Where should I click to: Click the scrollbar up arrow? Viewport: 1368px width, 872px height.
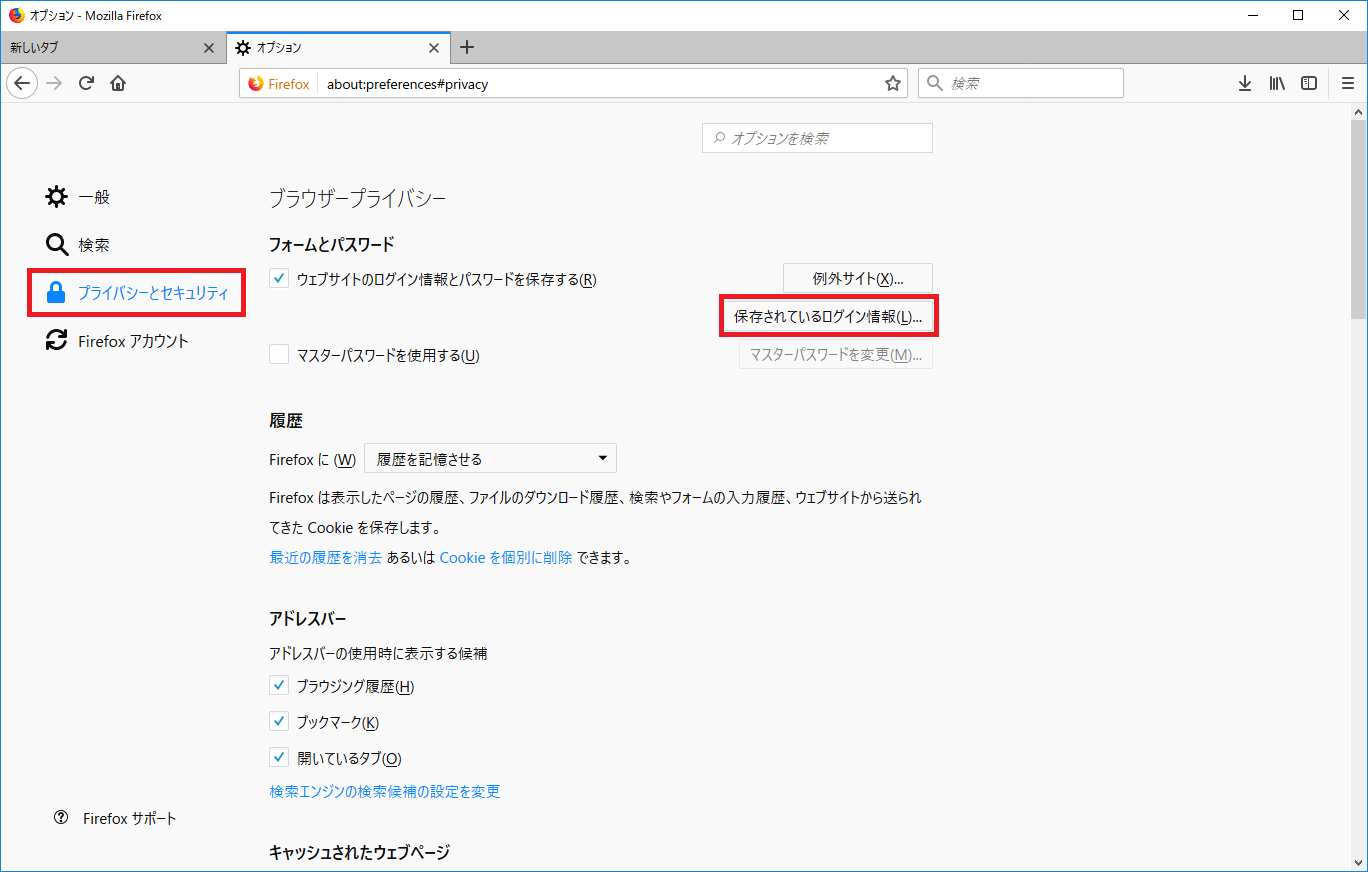(x=1359, y=111)
